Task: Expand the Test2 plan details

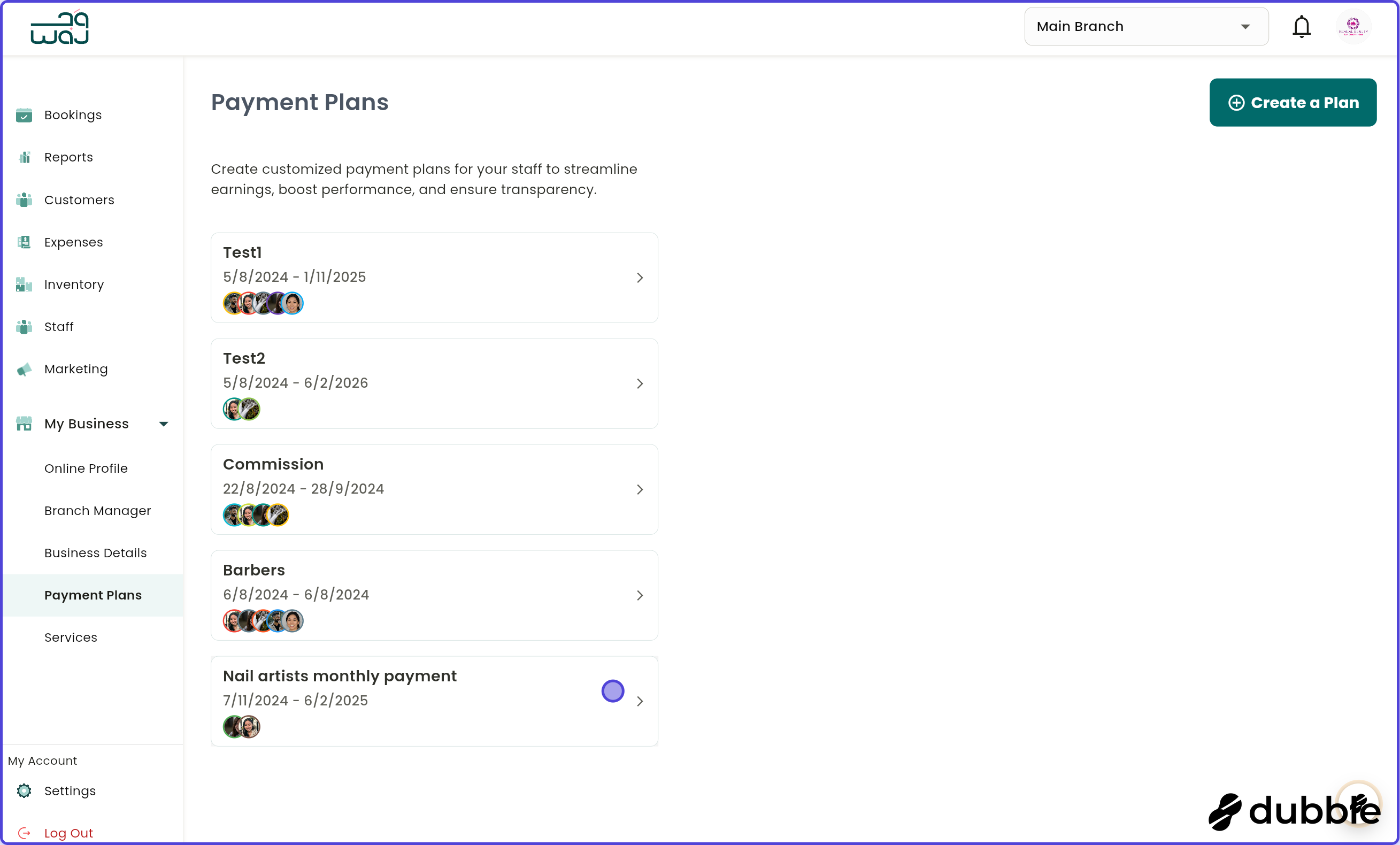Action: click(x=640, y=383)
